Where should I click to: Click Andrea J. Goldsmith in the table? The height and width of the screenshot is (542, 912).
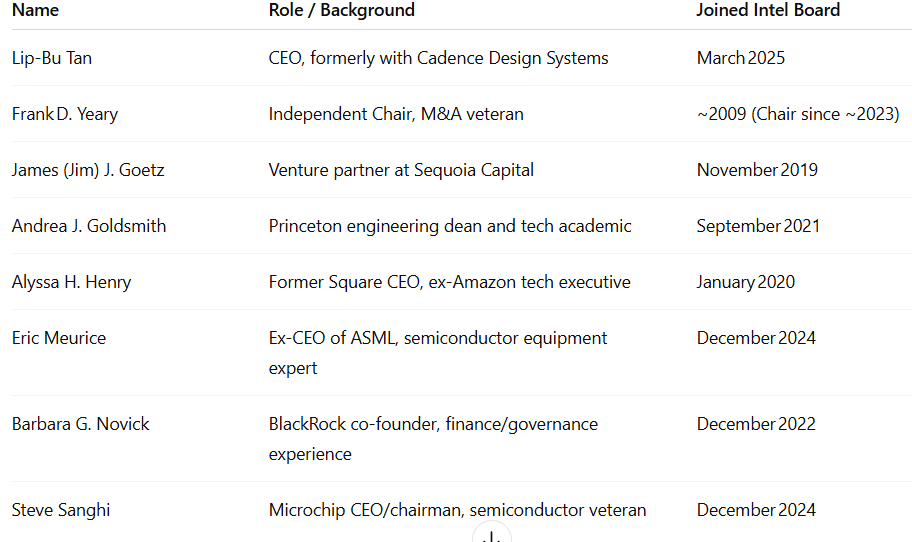89,226
